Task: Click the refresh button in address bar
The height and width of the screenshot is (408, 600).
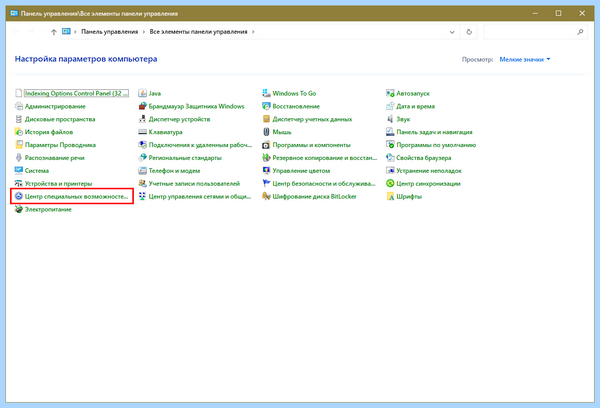Action: coord(469,32)
